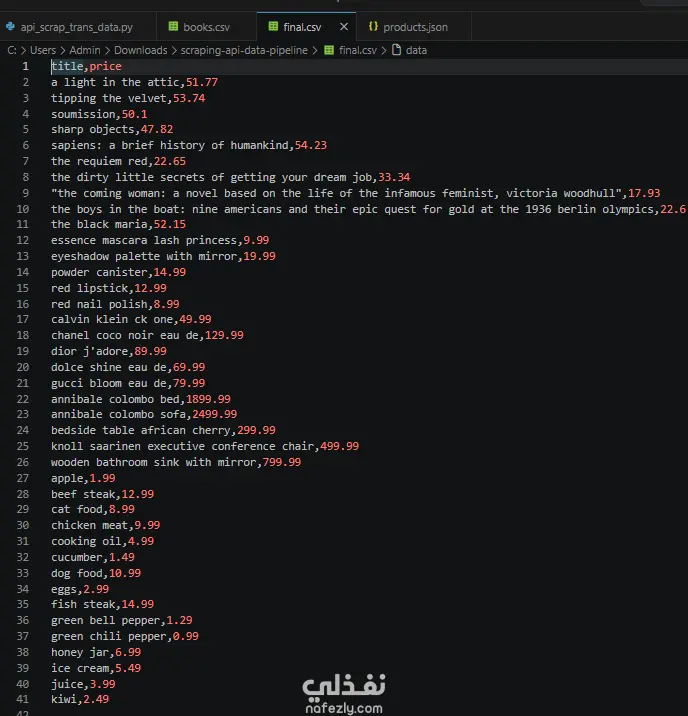The width and height of the screenshot is (688, 716).
Task: Click the Python file icon on api_scrap_trans_data.py tab
Action: tap(10, 26)
